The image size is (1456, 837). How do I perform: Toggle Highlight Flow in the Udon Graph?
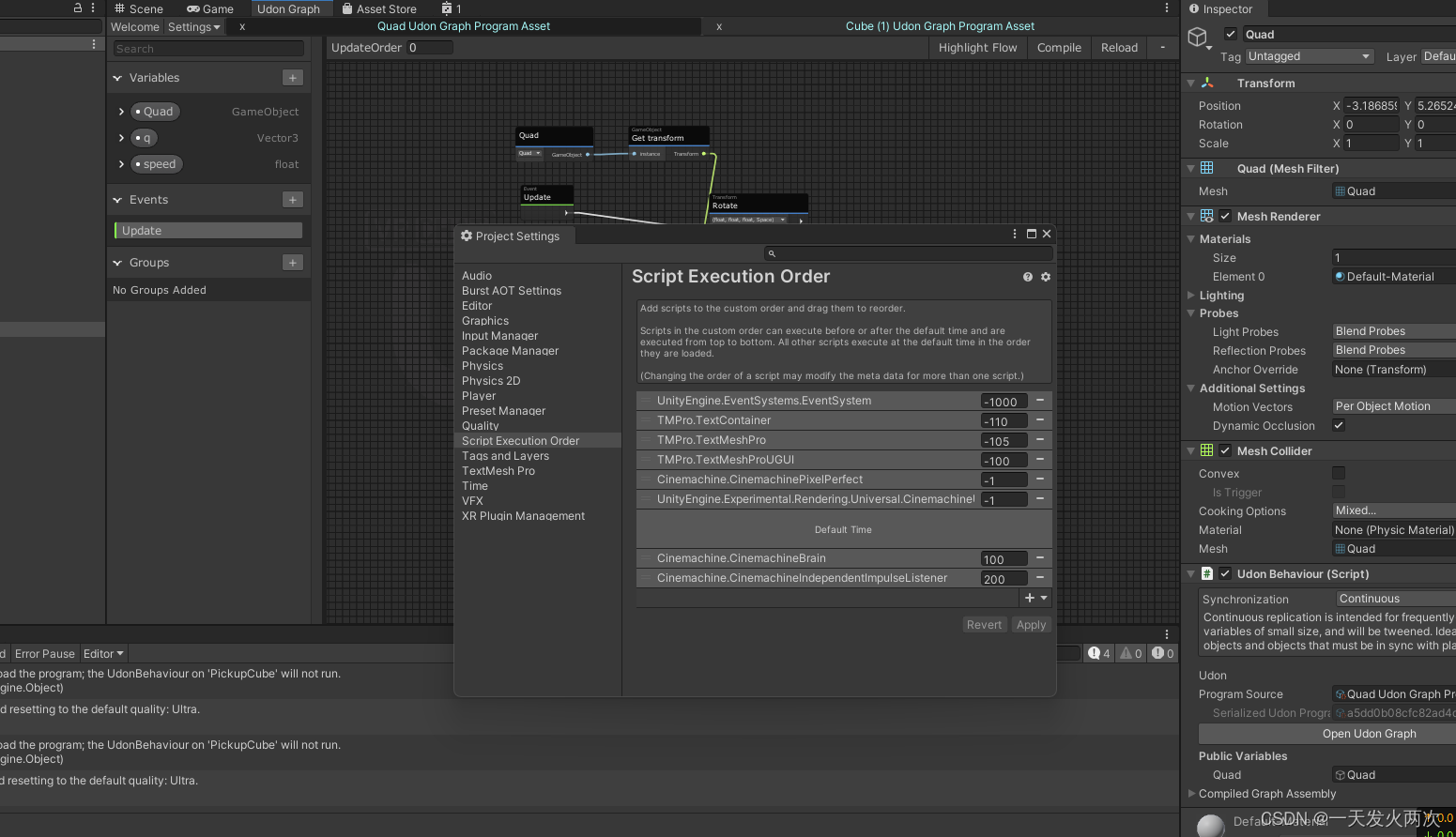pos(977,48)
